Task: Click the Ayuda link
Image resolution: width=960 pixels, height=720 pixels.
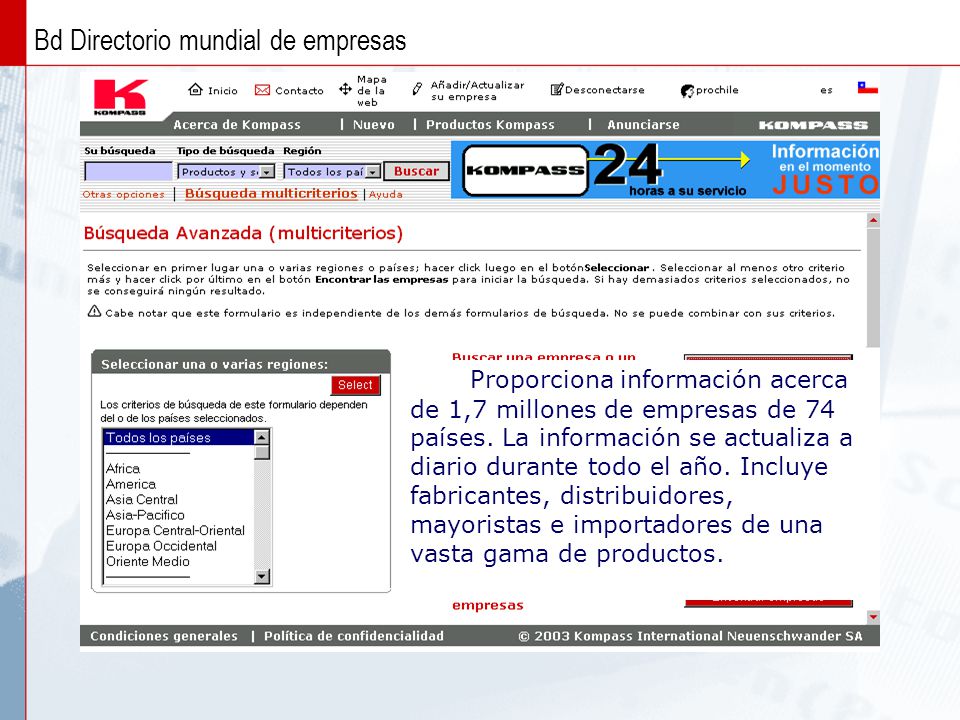Action: point(386,194)
